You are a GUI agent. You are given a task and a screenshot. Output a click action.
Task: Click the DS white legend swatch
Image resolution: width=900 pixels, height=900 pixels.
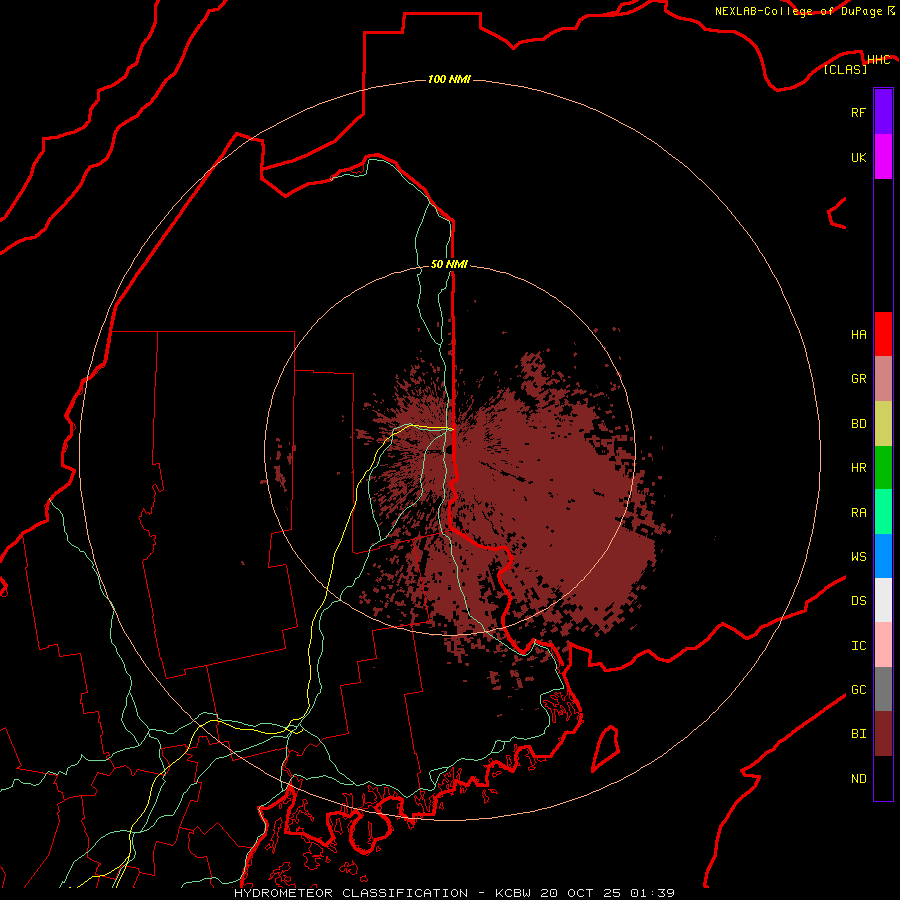coord(883,600)
